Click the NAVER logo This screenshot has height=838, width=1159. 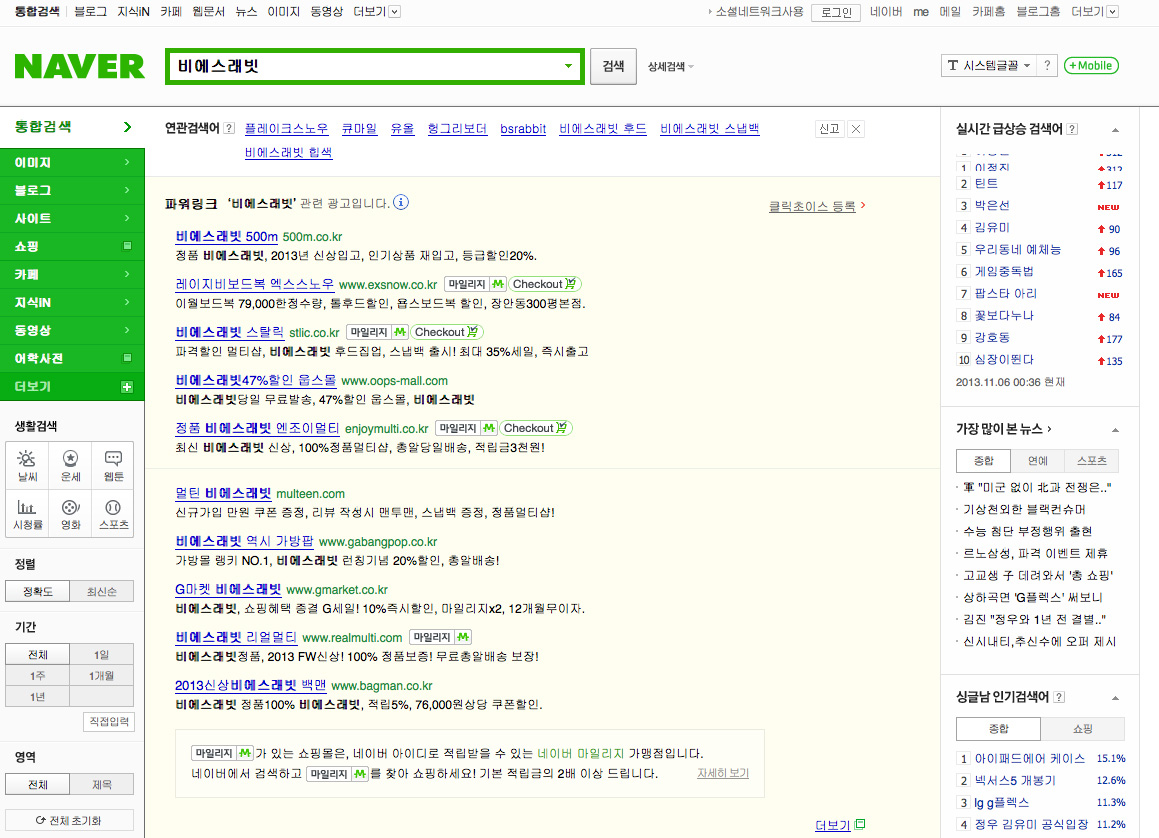coord(79,67)
